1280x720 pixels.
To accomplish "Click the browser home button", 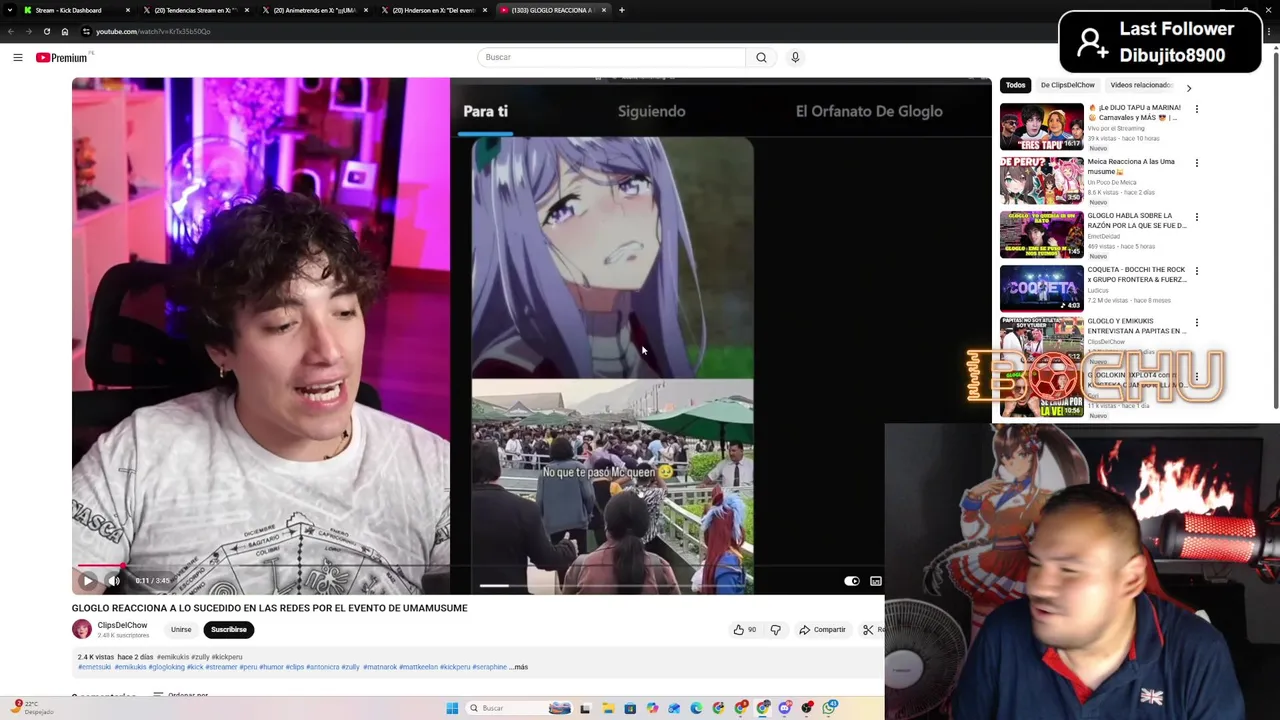I will coord(65,31).
